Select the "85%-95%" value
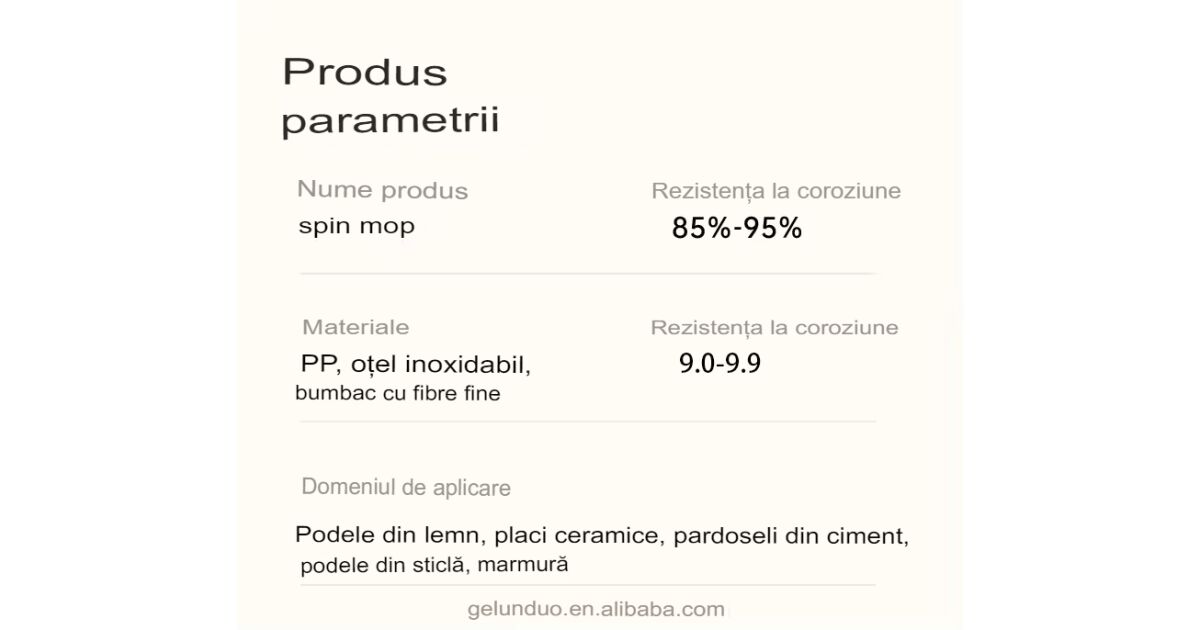This screenshot has width=1200, height=630. click(x=736, y=229)
